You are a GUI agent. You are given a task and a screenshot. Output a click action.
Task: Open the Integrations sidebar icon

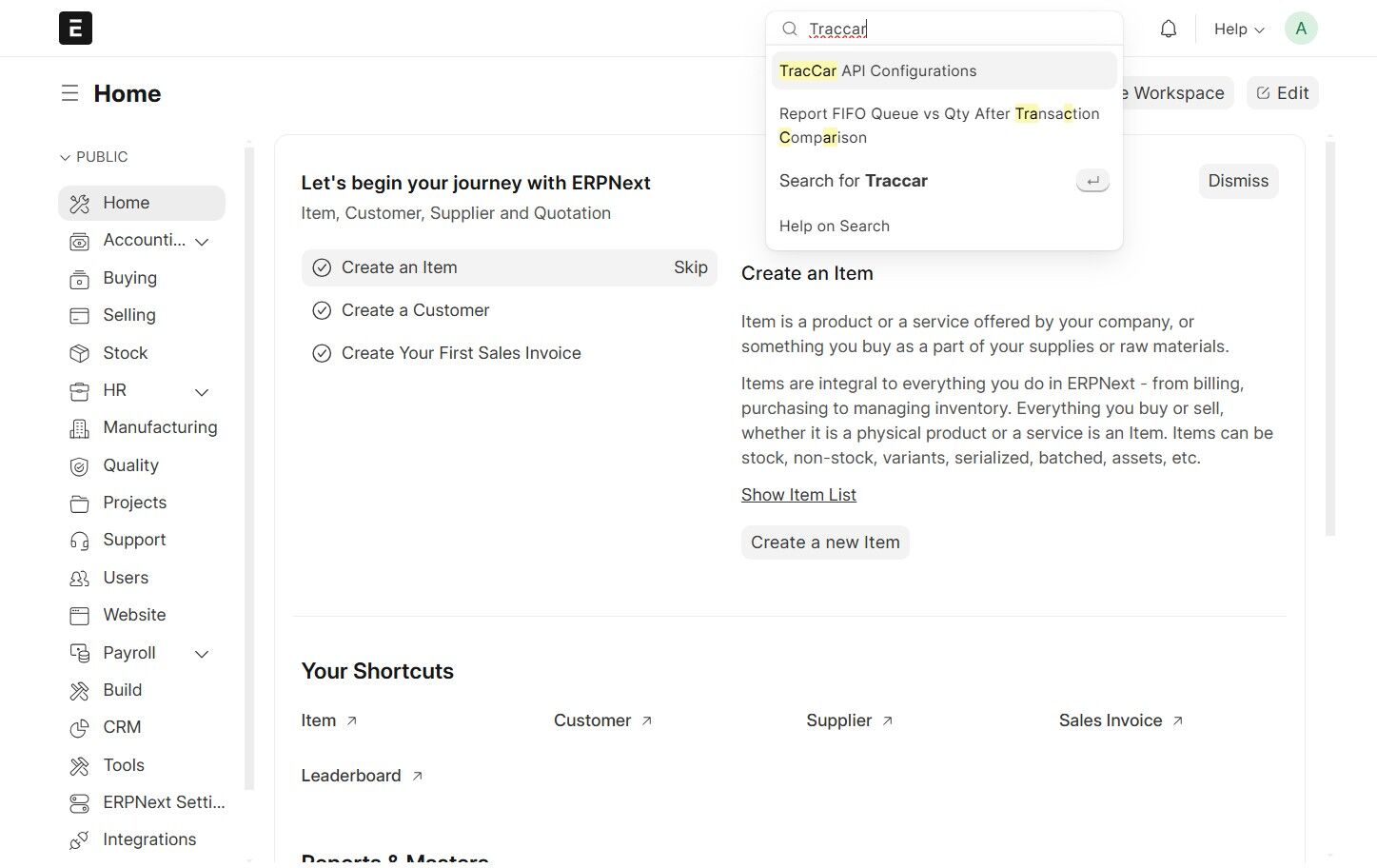pyautogui.click(x=79, y=840)
